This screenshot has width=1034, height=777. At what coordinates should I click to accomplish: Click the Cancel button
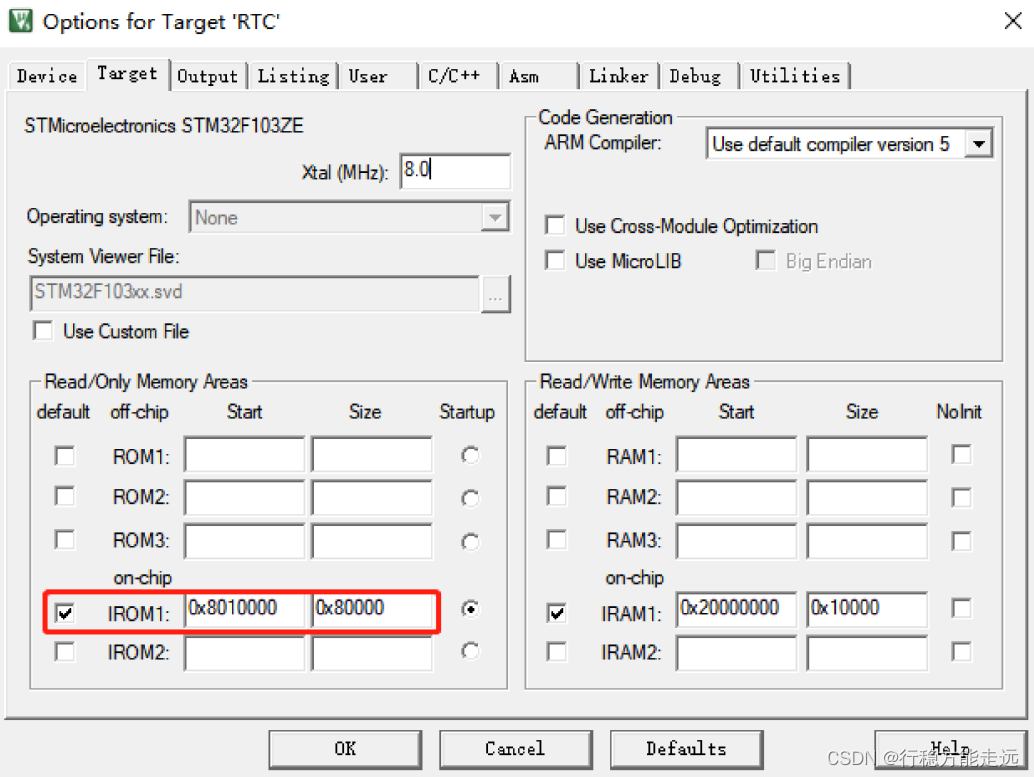pos(515,749)
